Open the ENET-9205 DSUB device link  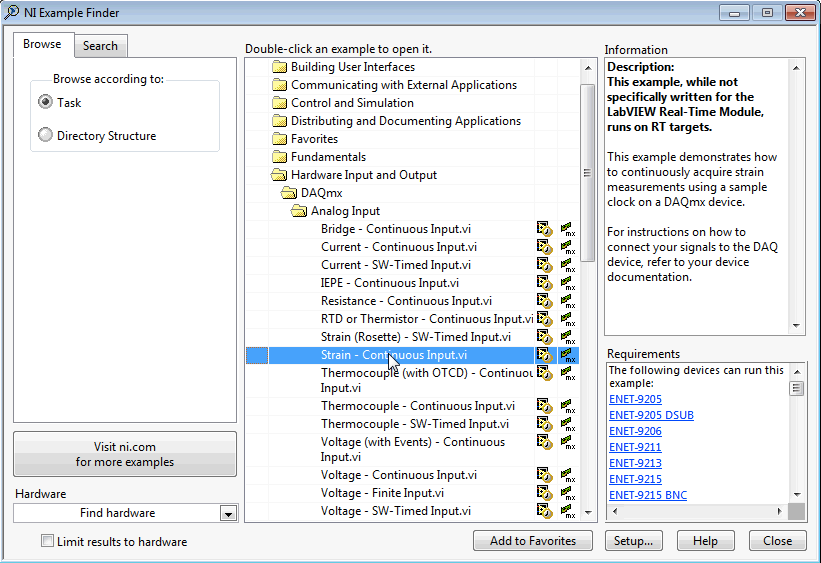651,415
